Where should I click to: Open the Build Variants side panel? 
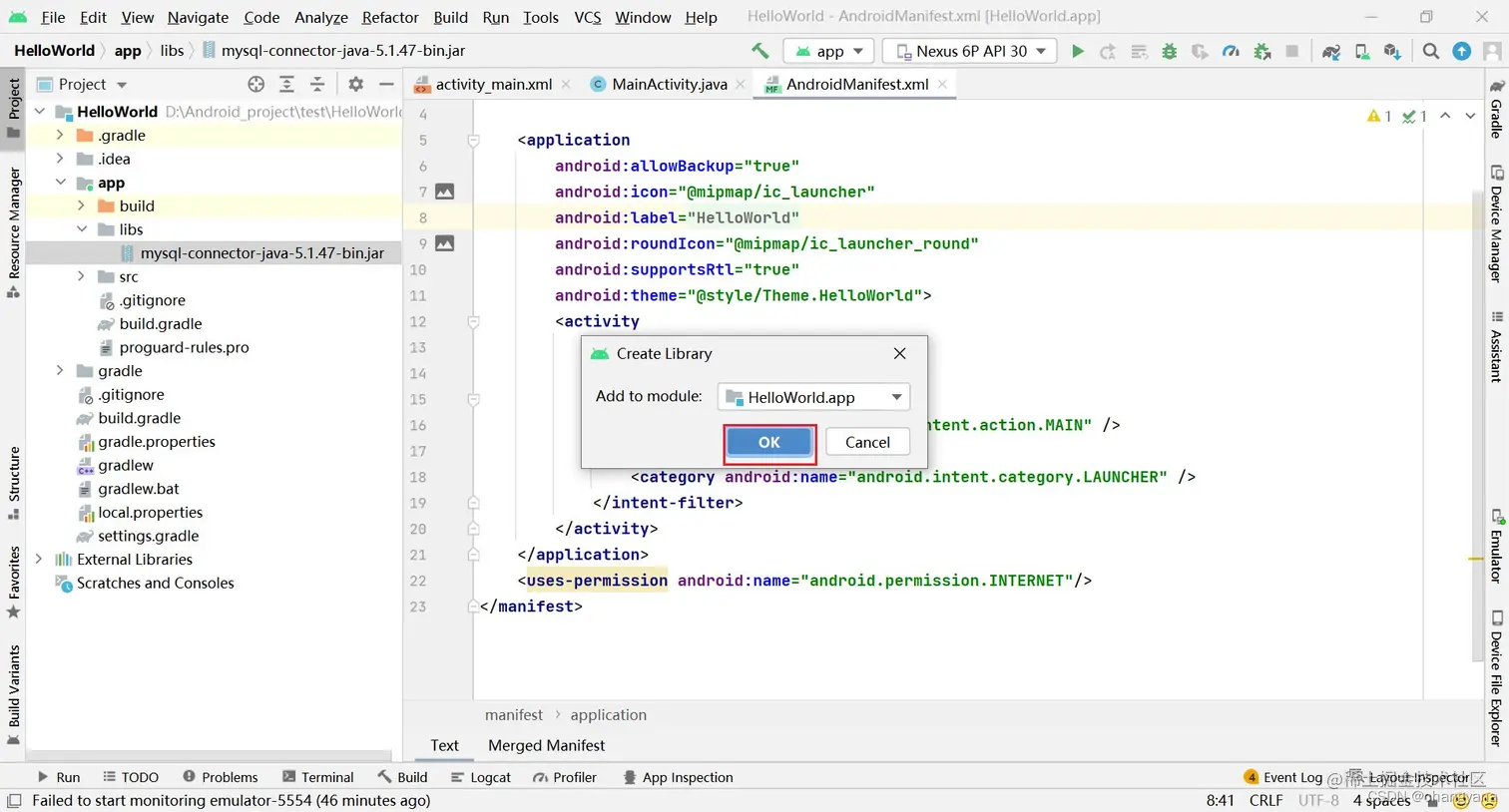[14, 694]
